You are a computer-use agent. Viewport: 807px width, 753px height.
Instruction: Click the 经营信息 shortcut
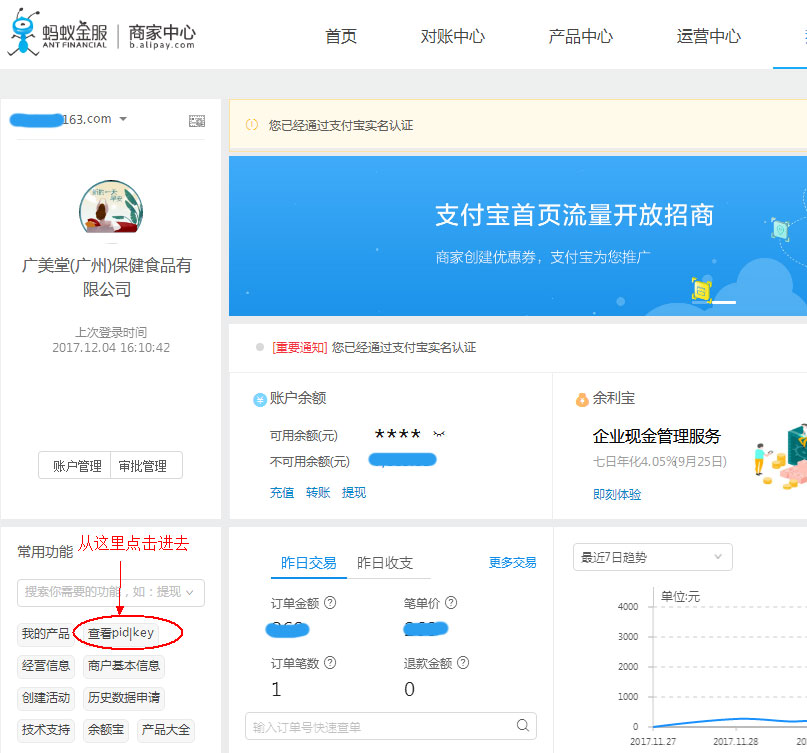[x=46, y=666]
